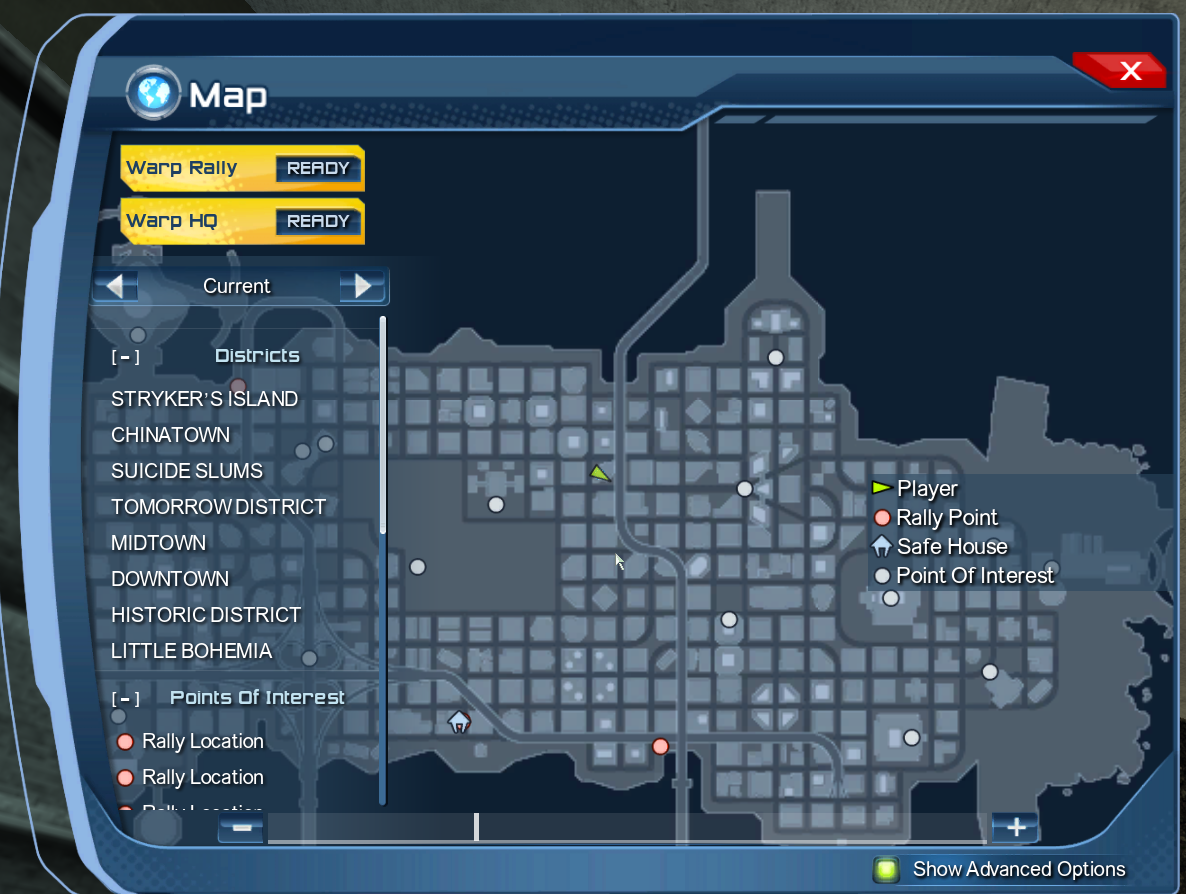Click the map zoom slider handle
This screenshot has height=894, width=1186.
point(477,827)
